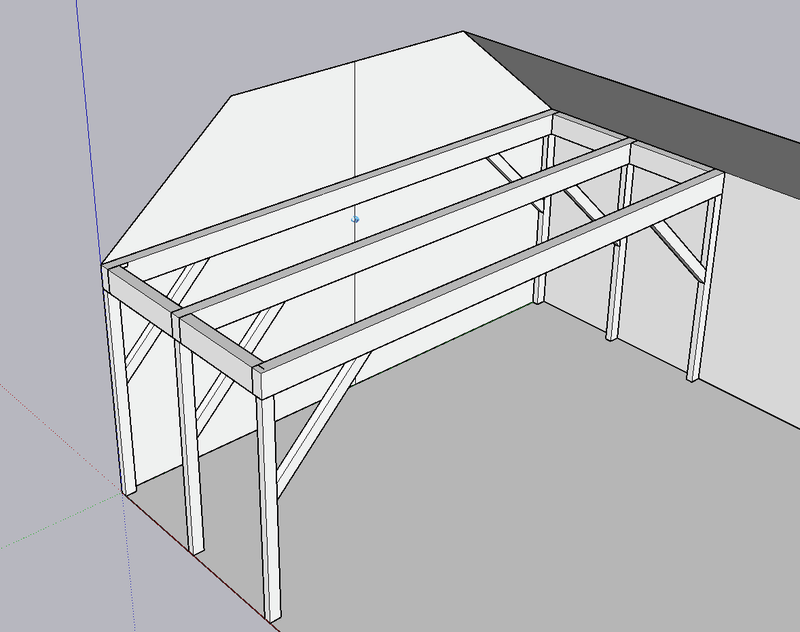Screen dimensions: 800x632
Task: Select the far right corner post
Action: (703, 288)
